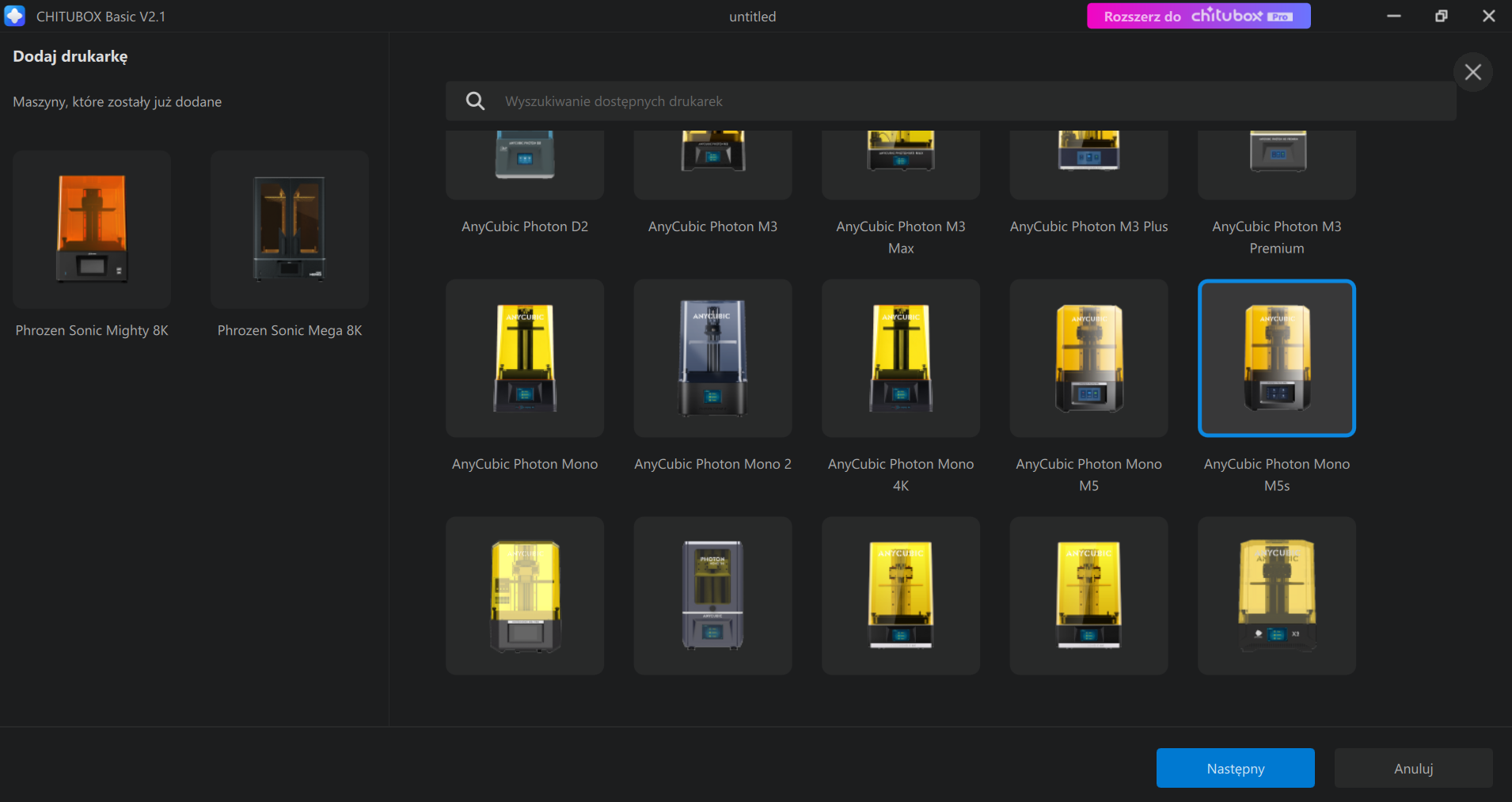Click the Phrozen Sonic Mighty 8K label
The height and width of the screenshot is (802, 1512).
click(x=92, y=330)
